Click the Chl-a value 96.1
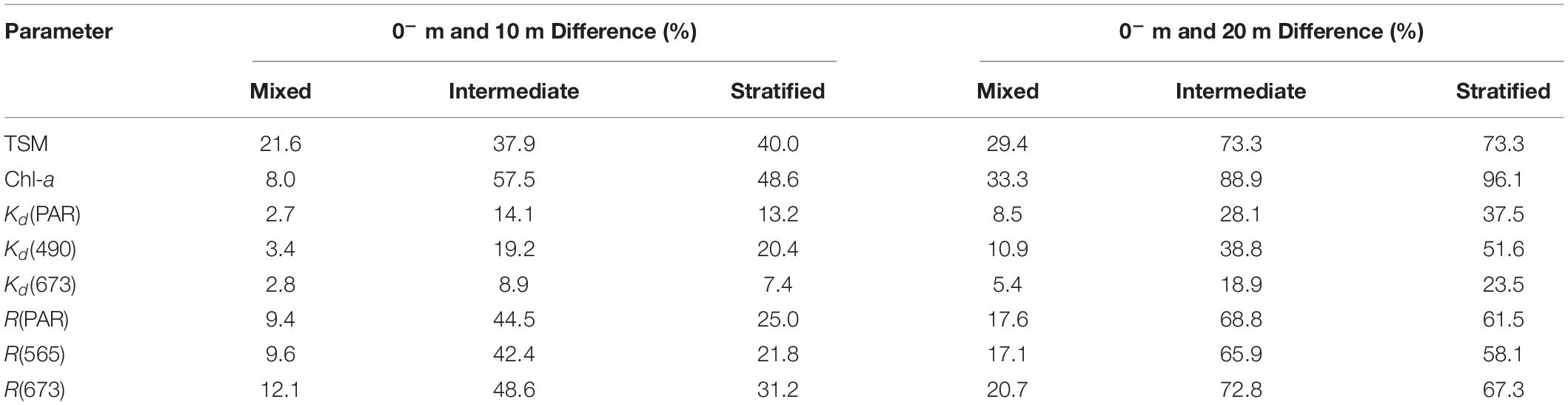This screenshot has height=405, width=1568. pos(1503,179)
